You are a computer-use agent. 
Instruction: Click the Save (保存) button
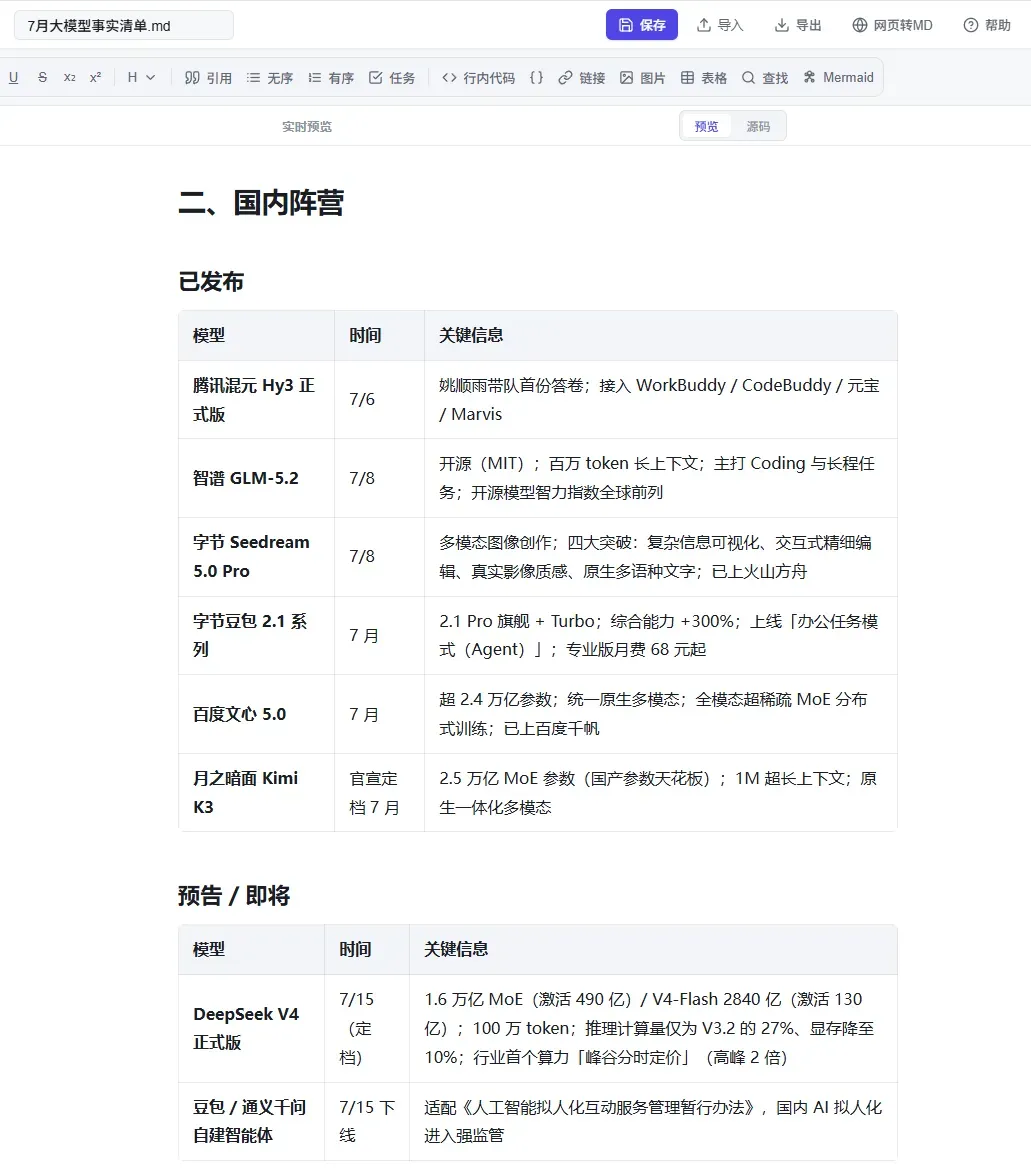click(641, 25)
